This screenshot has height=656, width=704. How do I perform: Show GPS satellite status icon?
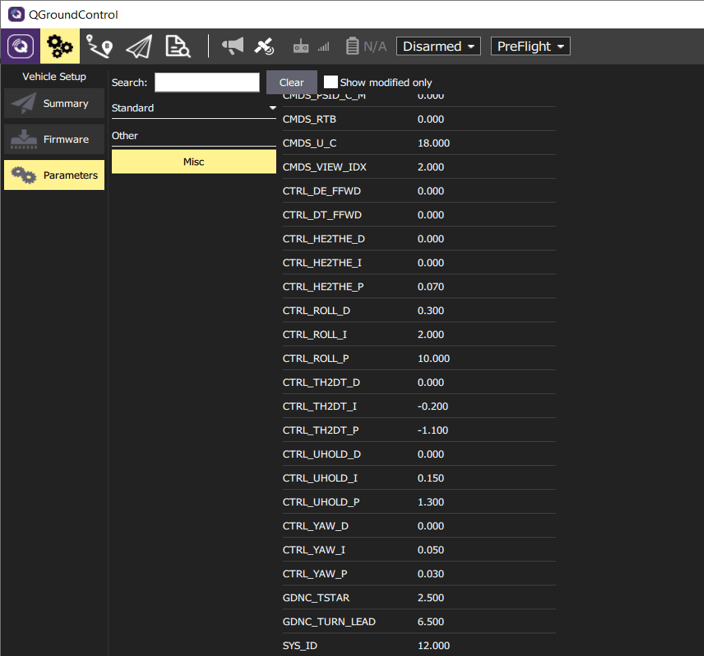click(264, 46)
